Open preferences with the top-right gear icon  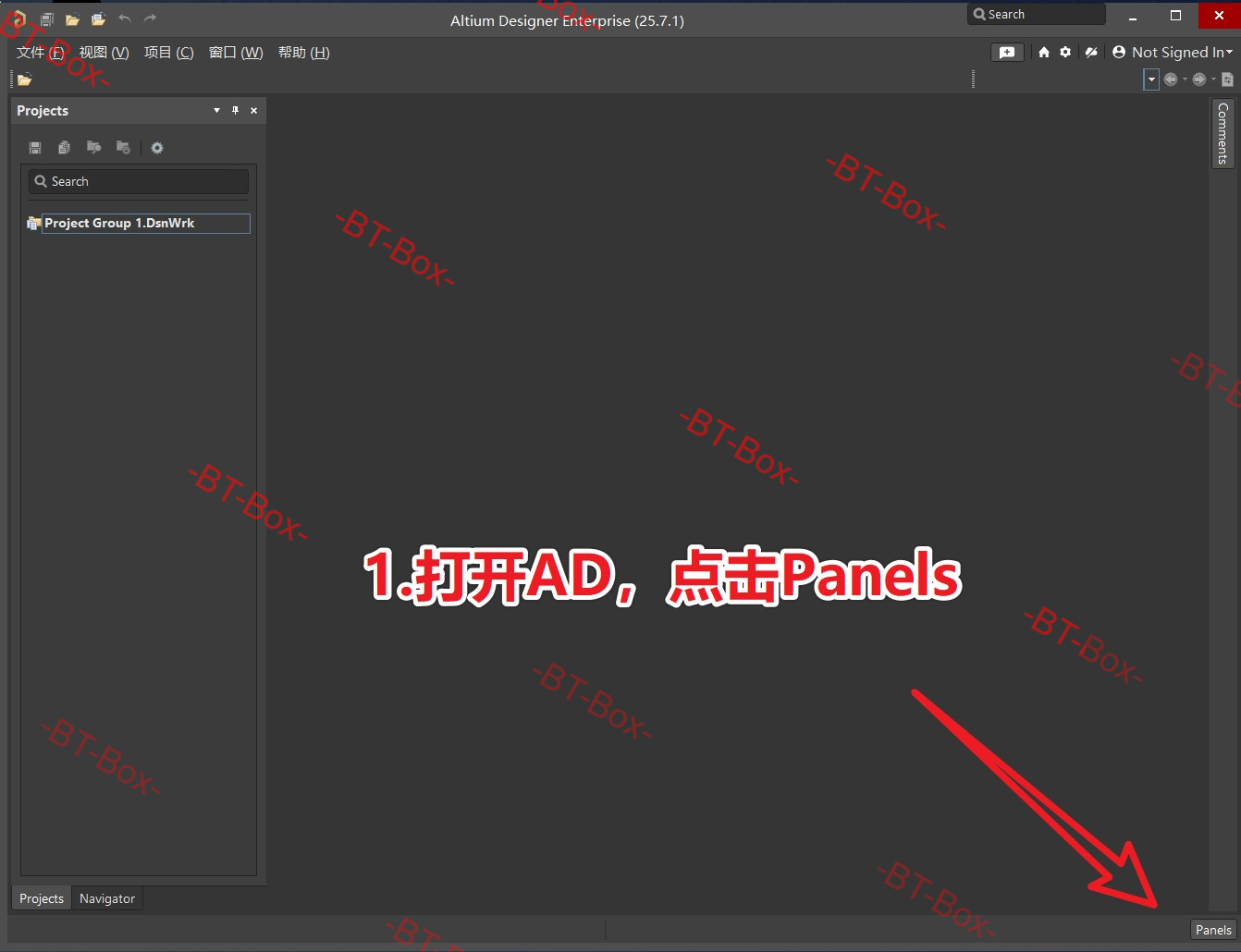point(1065,53)
